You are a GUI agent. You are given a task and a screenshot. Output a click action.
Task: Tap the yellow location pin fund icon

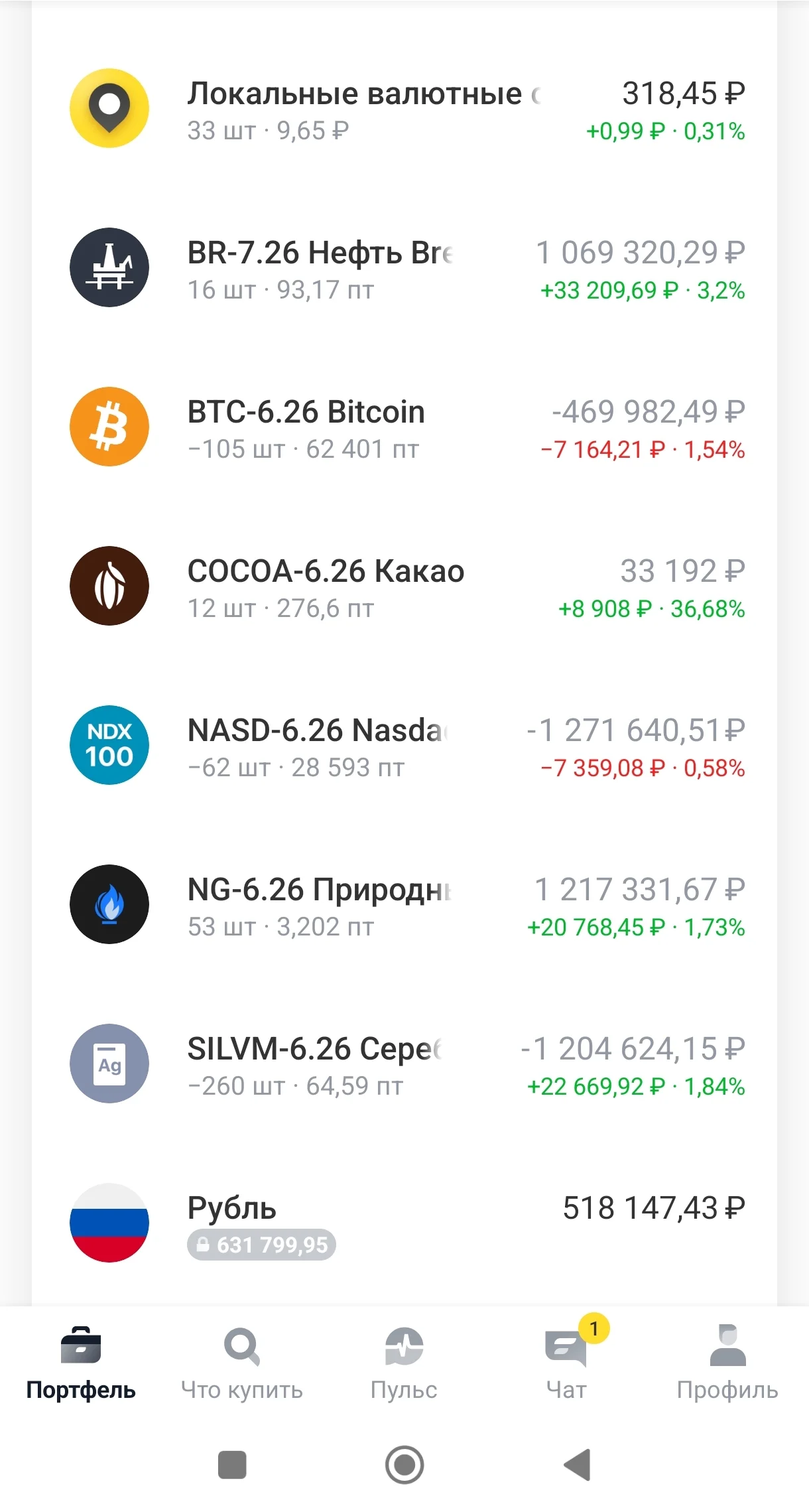(109, 108)
